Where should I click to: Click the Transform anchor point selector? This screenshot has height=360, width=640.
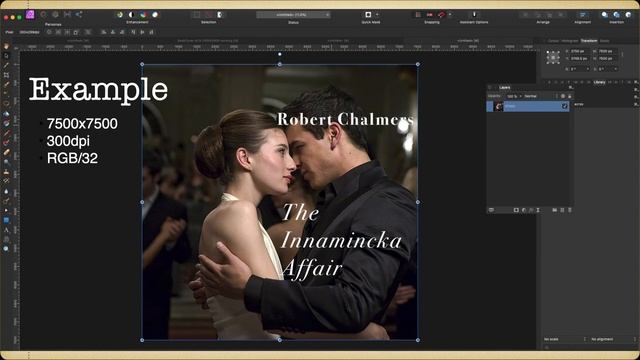[x=553, y=58]
